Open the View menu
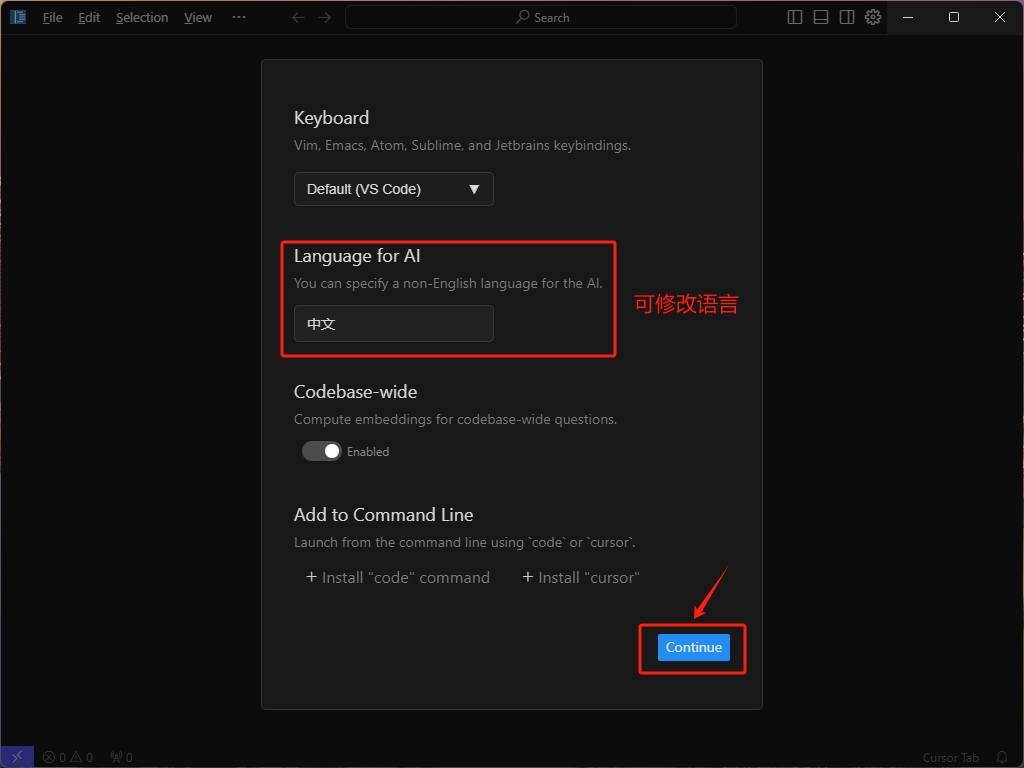The width and height of the screenshot is (1024, 768). pos(197,18)
